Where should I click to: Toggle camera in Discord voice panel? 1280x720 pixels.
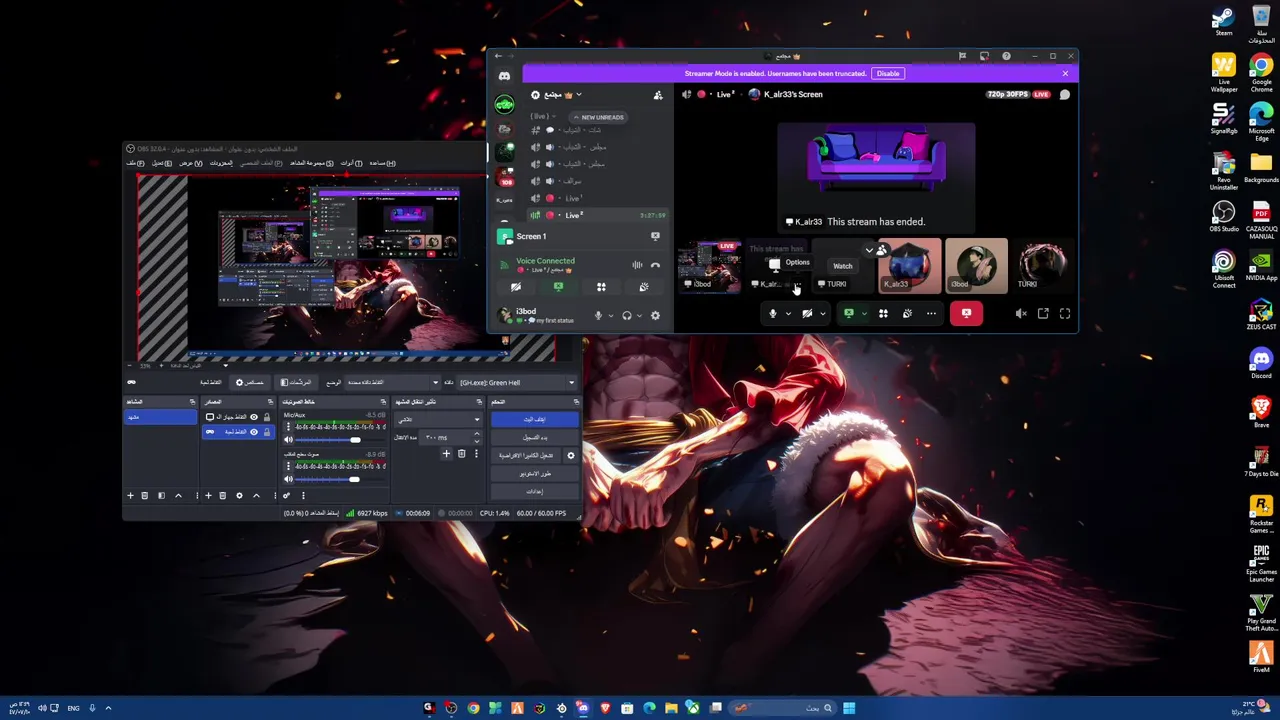[x=516, y=287]
